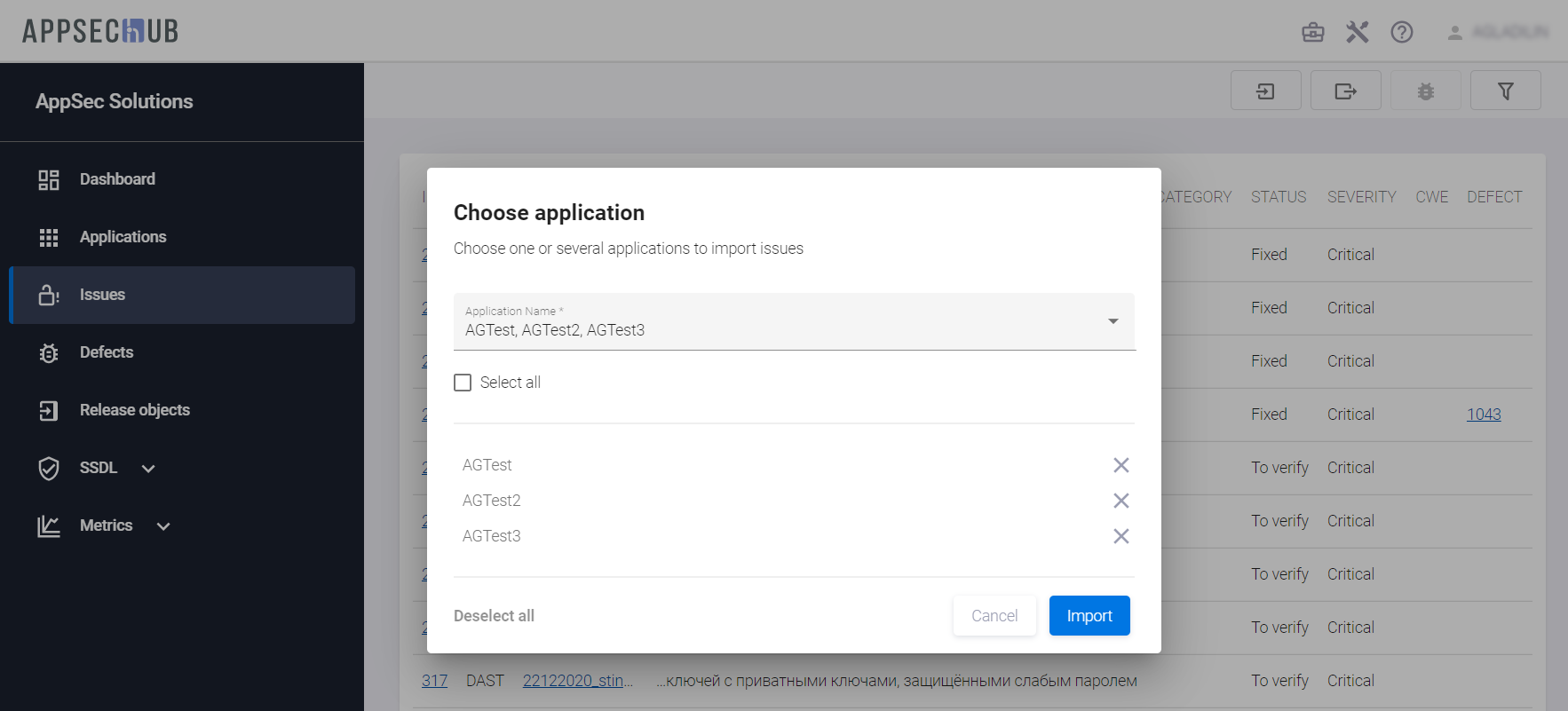Open the tools wrench icon
This screenshot has height=711, width=1568.
click(x=1357, y=33)
